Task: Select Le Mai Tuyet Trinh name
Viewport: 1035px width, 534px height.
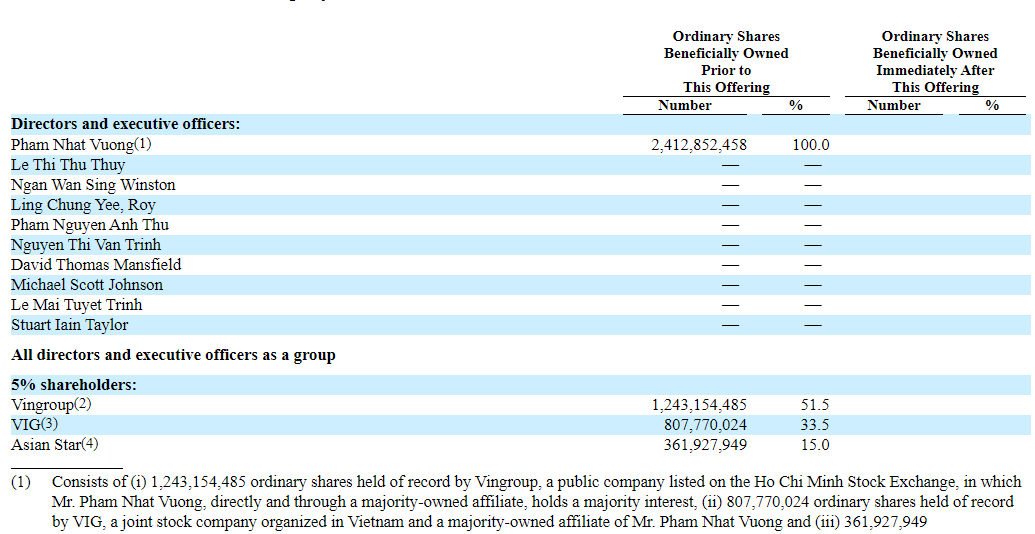Action: pyautogui.click(x=77, y=305)
